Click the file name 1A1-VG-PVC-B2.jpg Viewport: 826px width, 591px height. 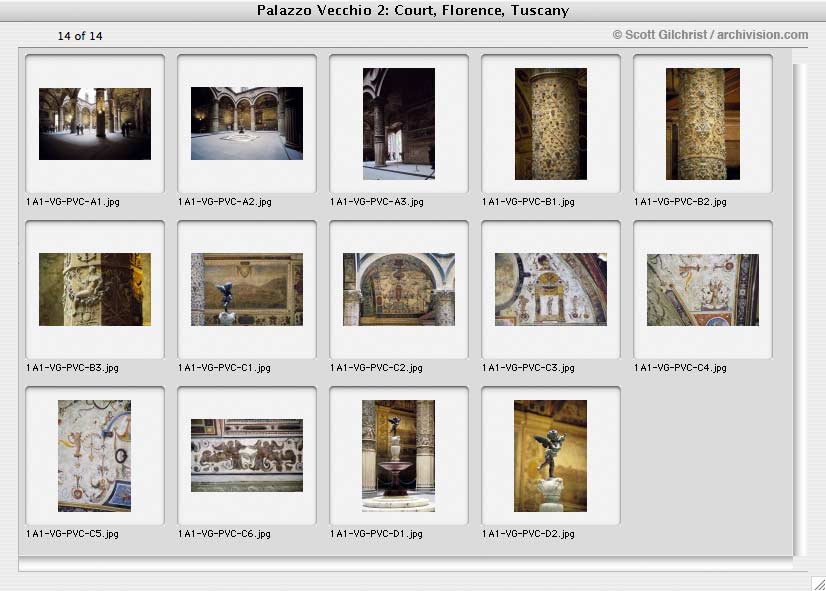680,202
